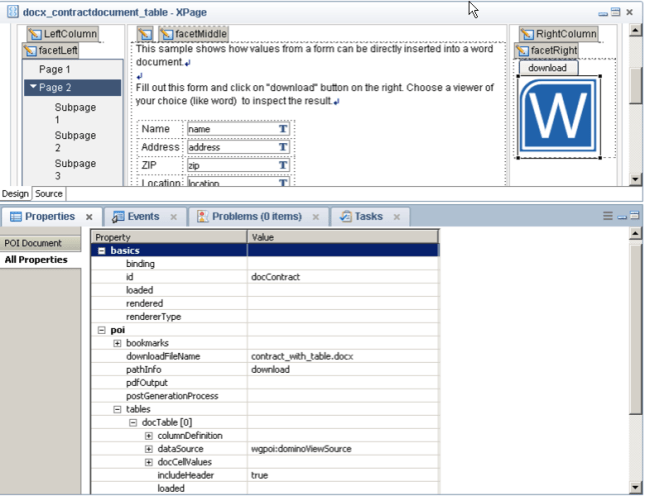
Task: Select Subpage 1 navigation entry
Action: (x=75, y=113)
